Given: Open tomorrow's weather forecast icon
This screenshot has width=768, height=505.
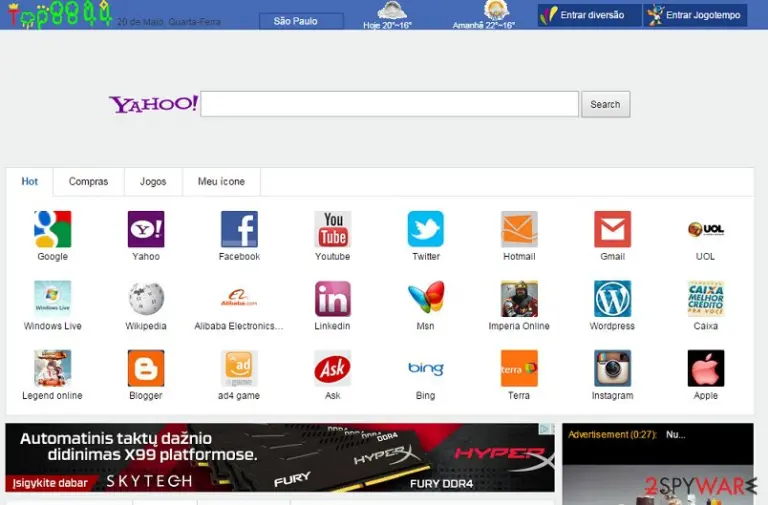Looking at the screenshot, I should [x=496, y=11].
